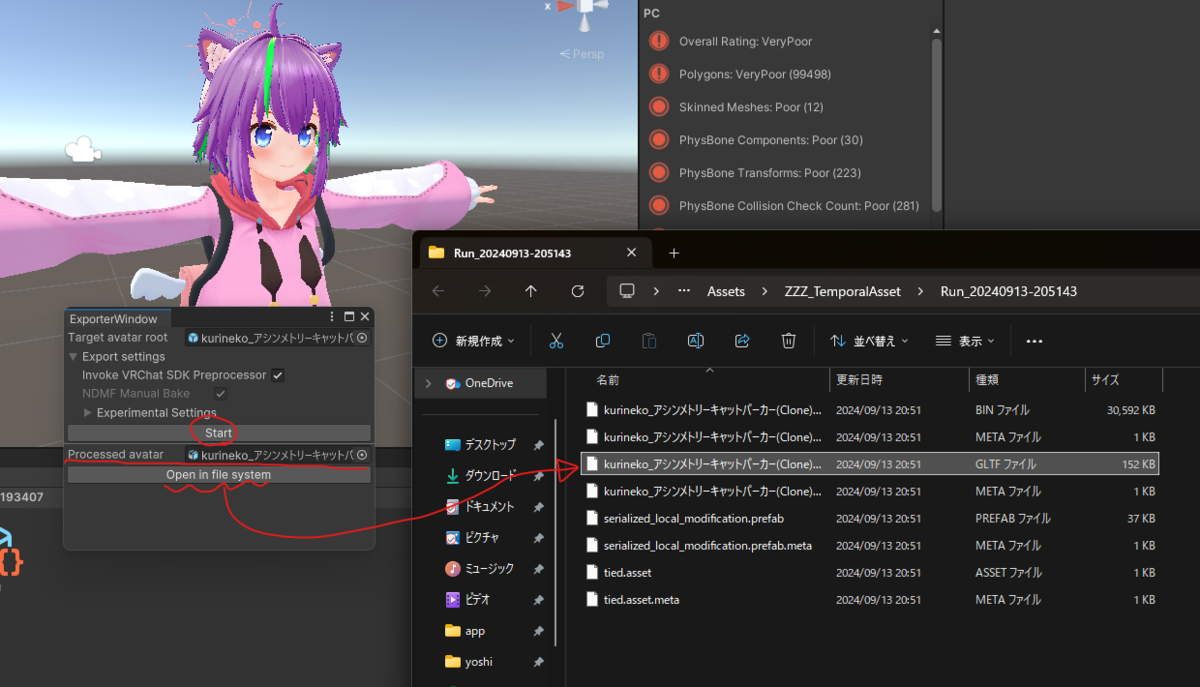The width and height of the screenshot is (1200, 687).
Task: Add a new Explorer tab with plus
Action: [x=673, y=253]
